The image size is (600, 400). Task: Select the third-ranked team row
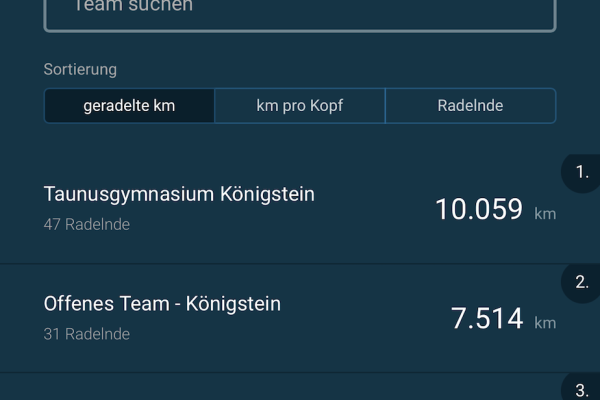coord(280,388)
